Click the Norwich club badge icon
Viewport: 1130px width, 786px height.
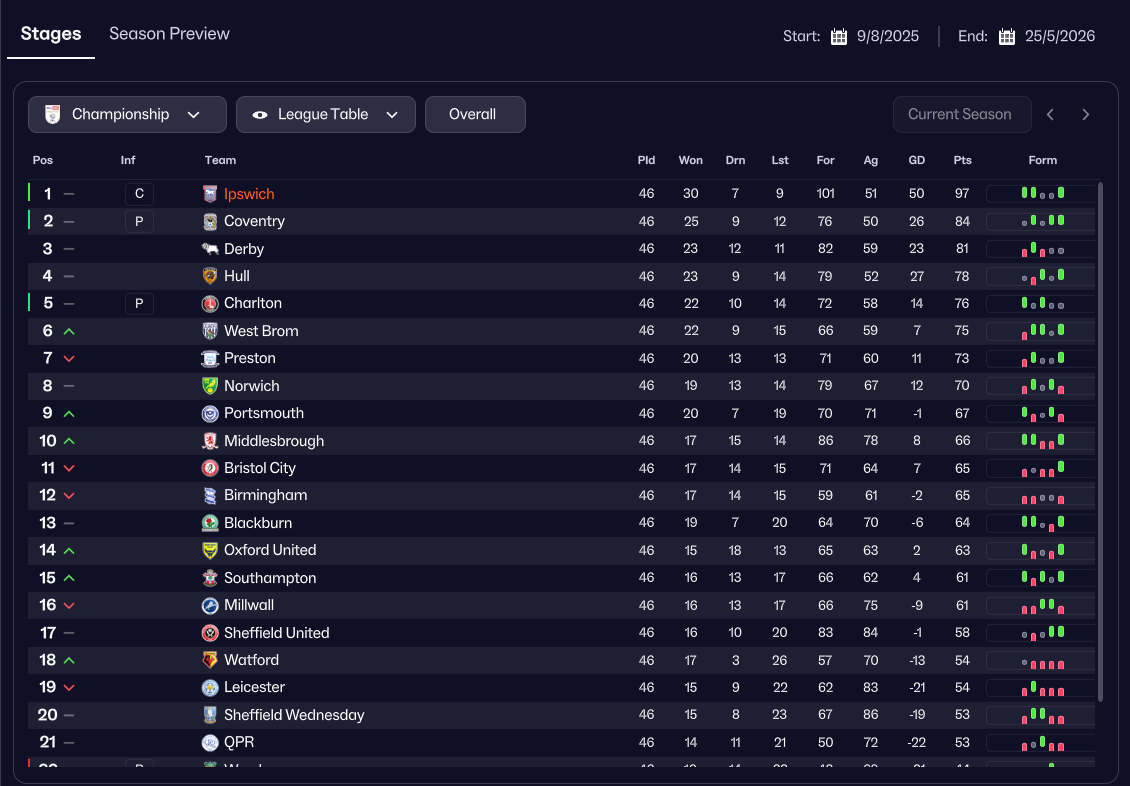pyautogui.click(x=210, y=386)
